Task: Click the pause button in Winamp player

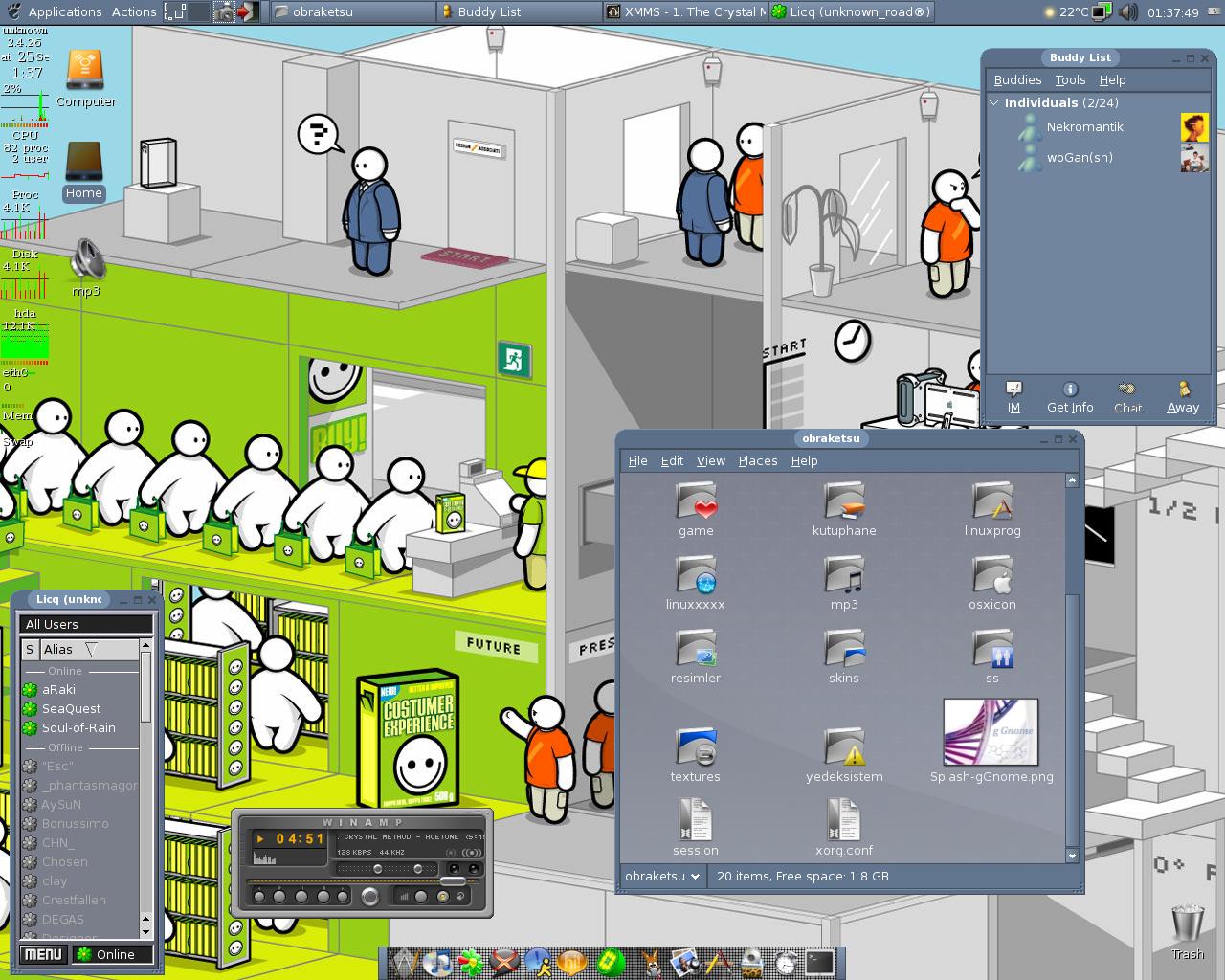Action: 301,897
